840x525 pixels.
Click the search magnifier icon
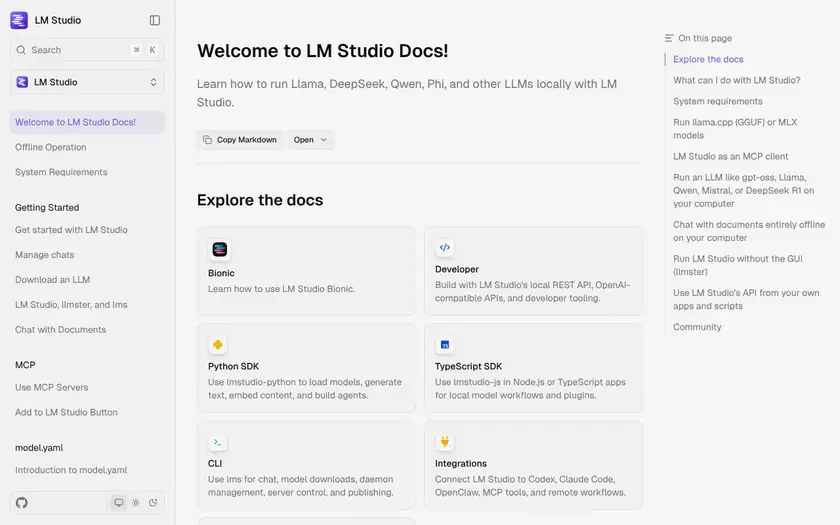pyautogui.click(x=21, y=50)
